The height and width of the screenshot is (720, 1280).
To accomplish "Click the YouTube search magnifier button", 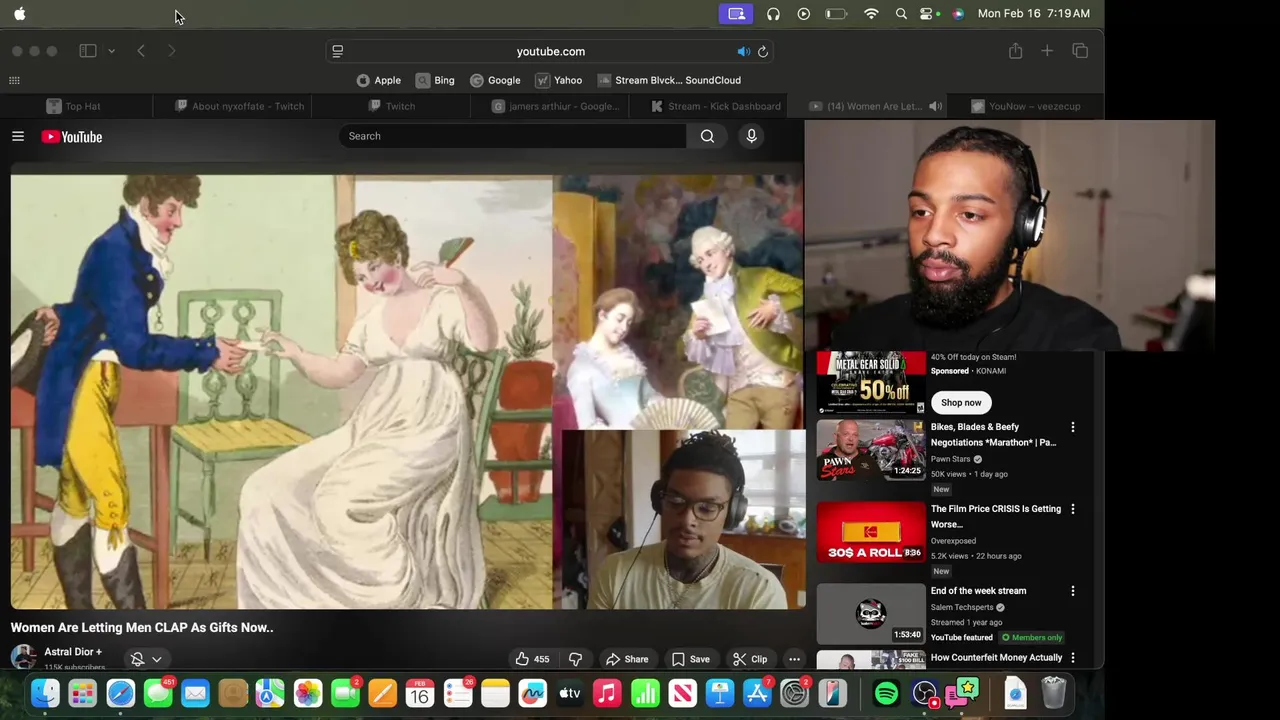I will (x=707, y=136).
